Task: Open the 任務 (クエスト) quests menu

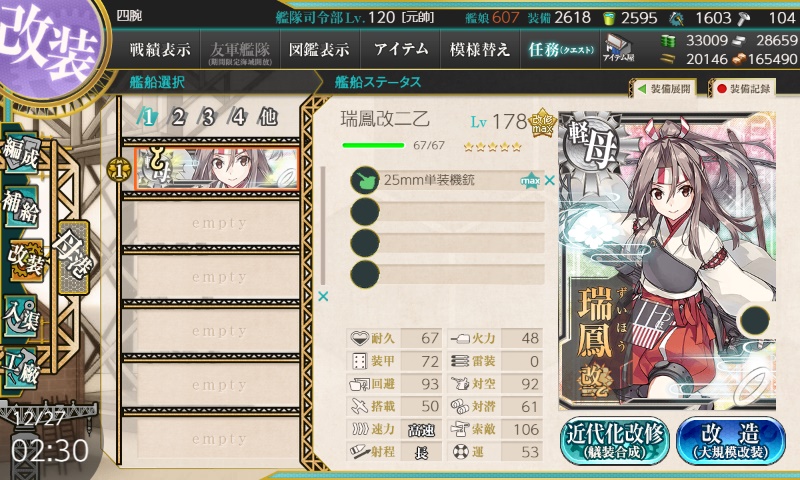Action: (x=560, y=49)
